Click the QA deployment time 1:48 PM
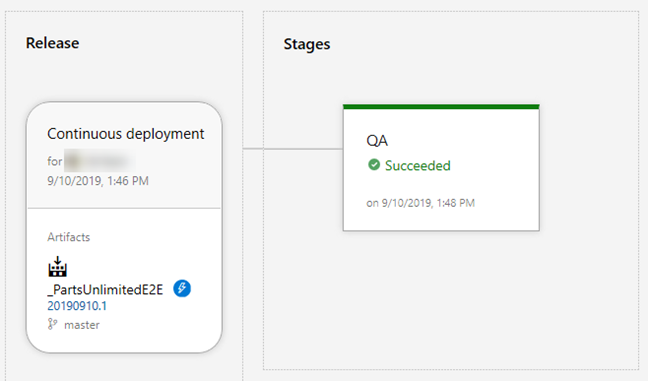 tap(455, 203)
